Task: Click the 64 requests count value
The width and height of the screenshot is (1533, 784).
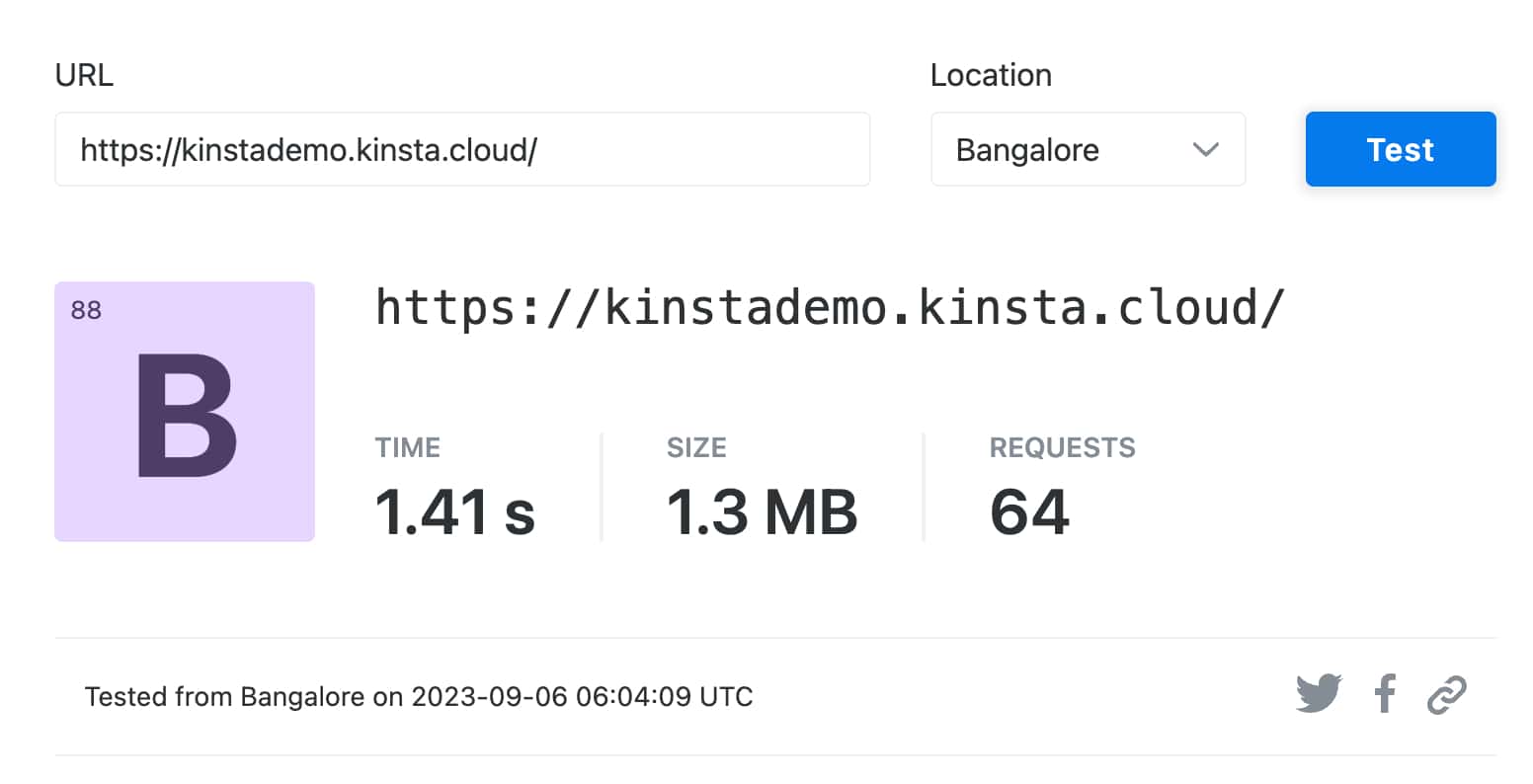Action: 1029,512
